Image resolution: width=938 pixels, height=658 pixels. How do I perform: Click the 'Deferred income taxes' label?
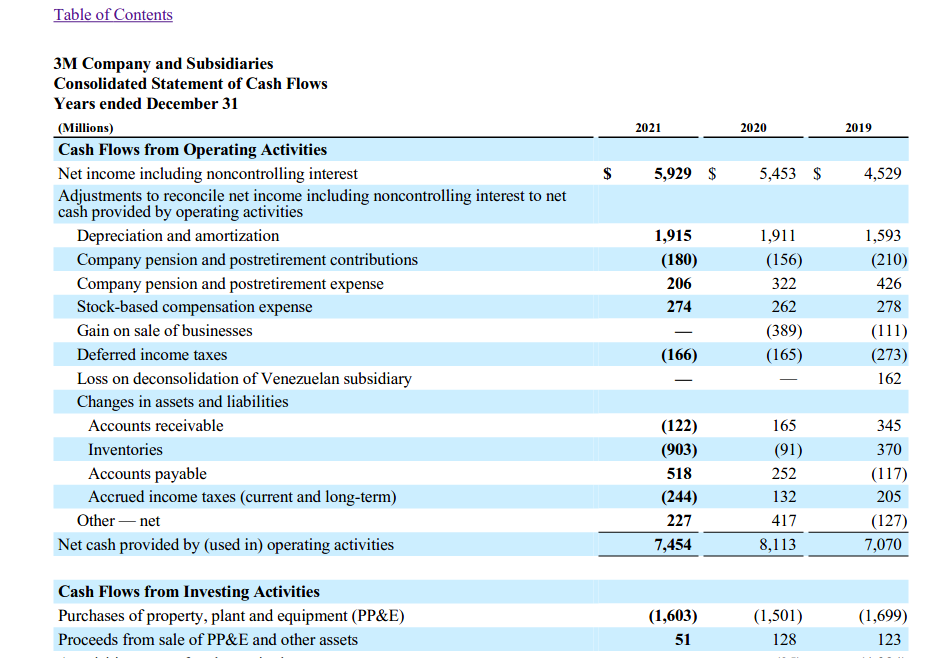click(152, 355)
